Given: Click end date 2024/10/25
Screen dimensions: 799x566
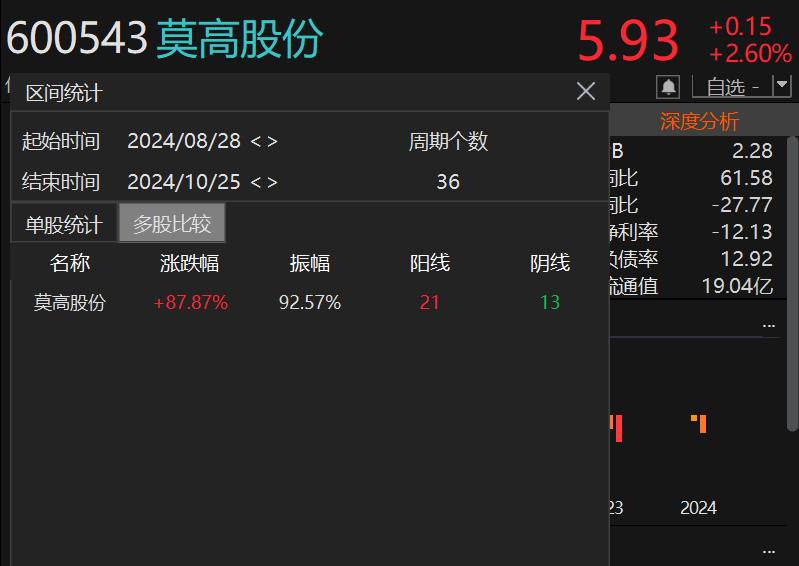Looking at the screenshot, I should tap(184, 182).
